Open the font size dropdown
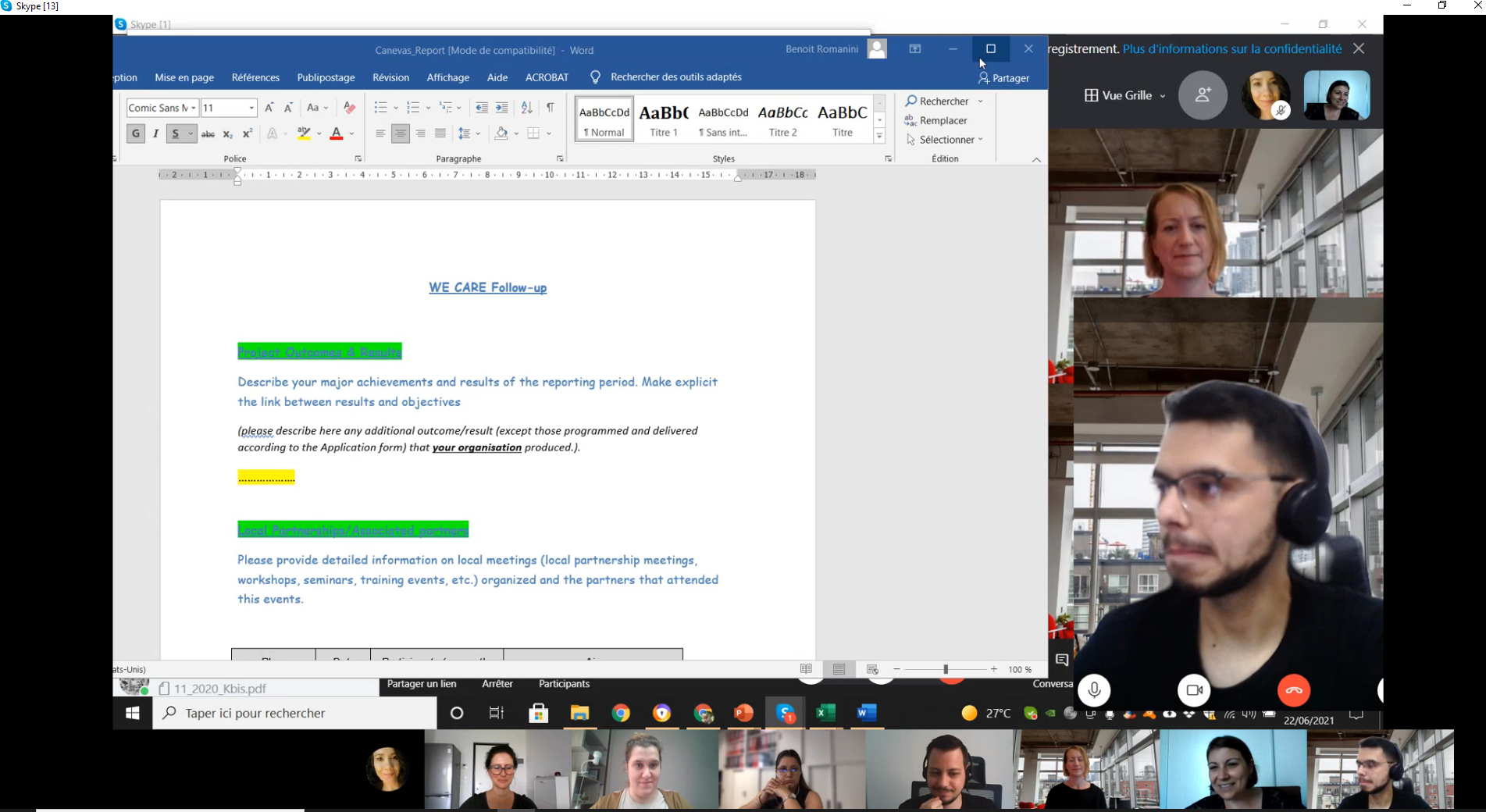The image size is (1486, 812). point(251,108)
